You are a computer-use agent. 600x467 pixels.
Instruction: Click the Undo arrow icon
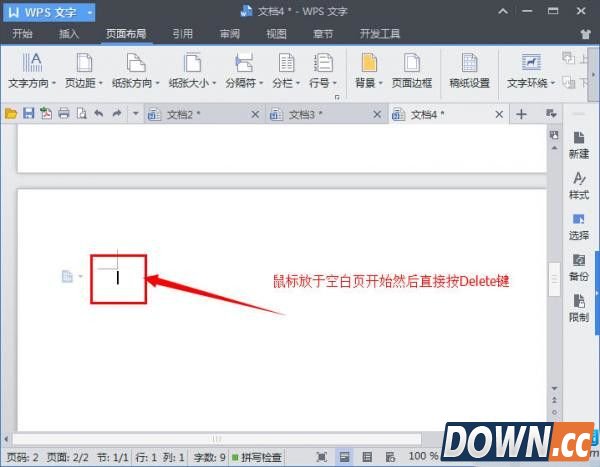[99, 113]
